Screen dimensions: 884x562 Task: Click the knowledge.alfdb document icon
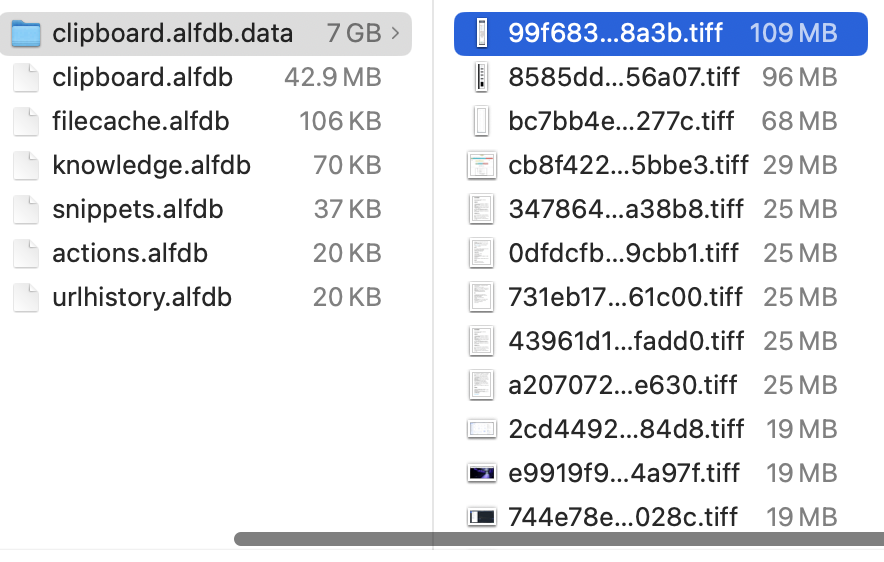pos(26,166)
